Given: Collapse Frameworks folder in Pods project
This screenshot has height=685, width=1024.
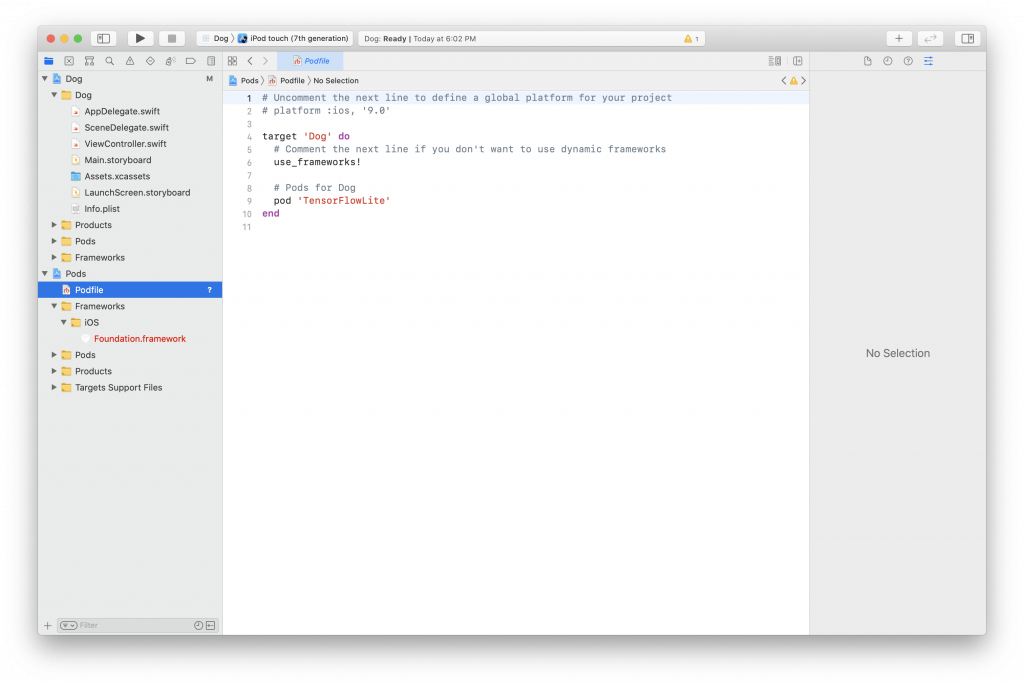Looking at the screenshot, I should coord(54,306).
